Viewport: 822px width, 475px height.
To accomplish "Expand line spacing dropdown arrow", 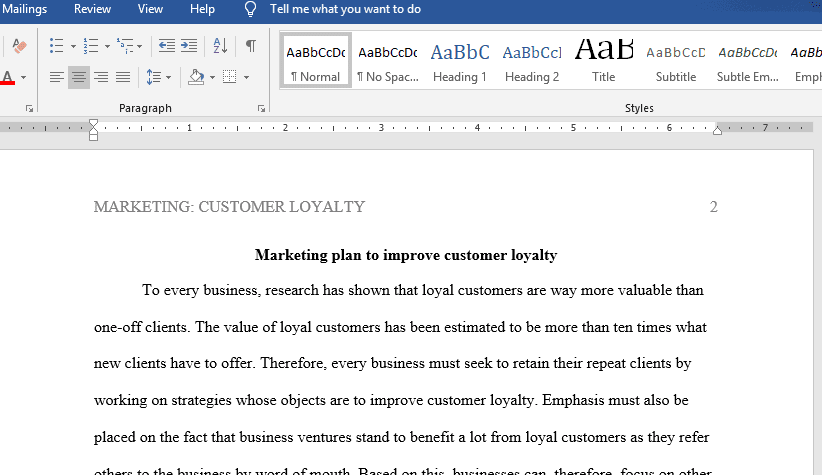I will pyautogui.click(x=168, y=78).
